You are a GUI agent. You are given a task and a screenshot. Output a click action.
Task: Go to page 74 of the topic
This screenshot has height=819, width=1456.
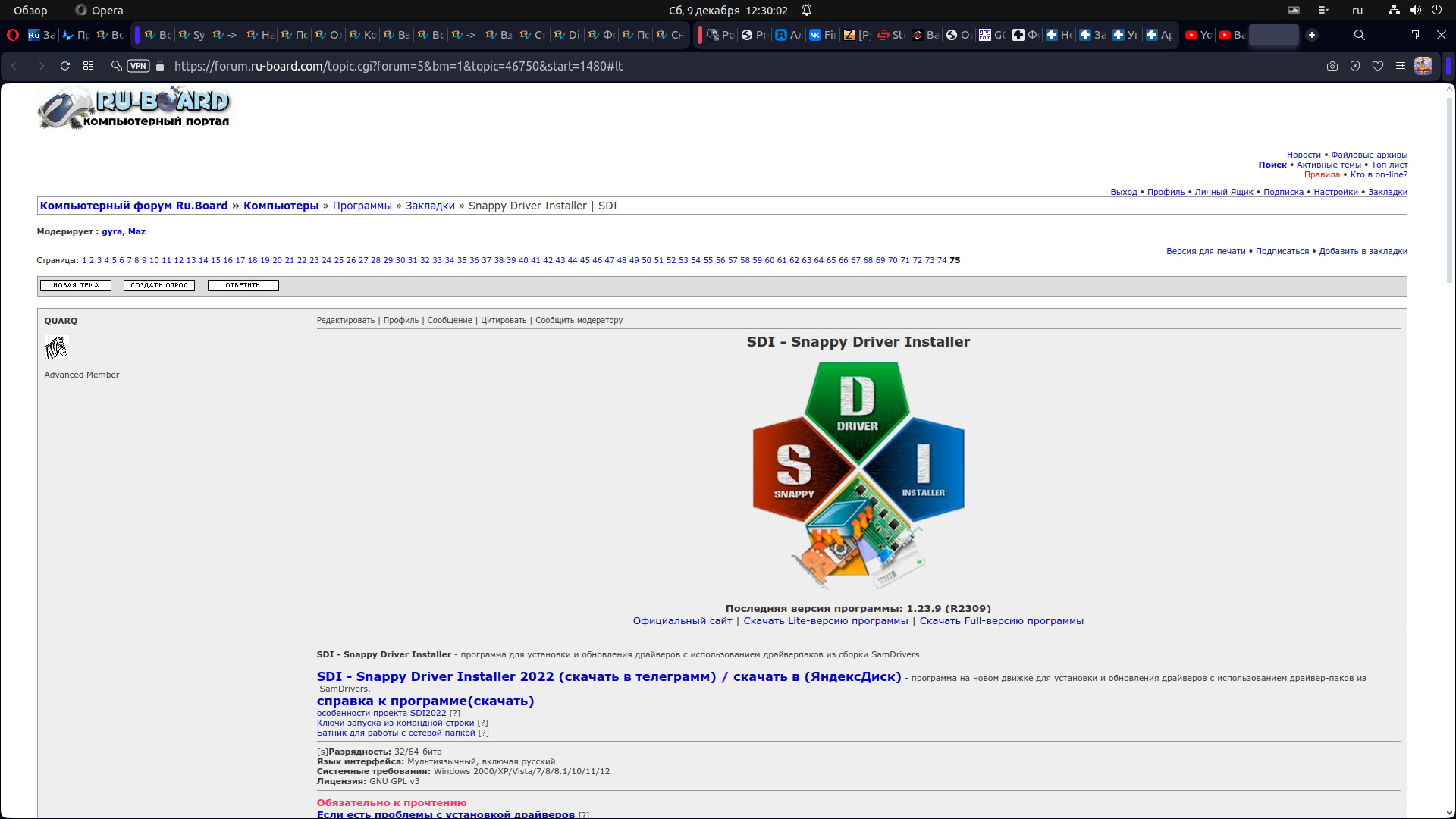click(941, 260)
